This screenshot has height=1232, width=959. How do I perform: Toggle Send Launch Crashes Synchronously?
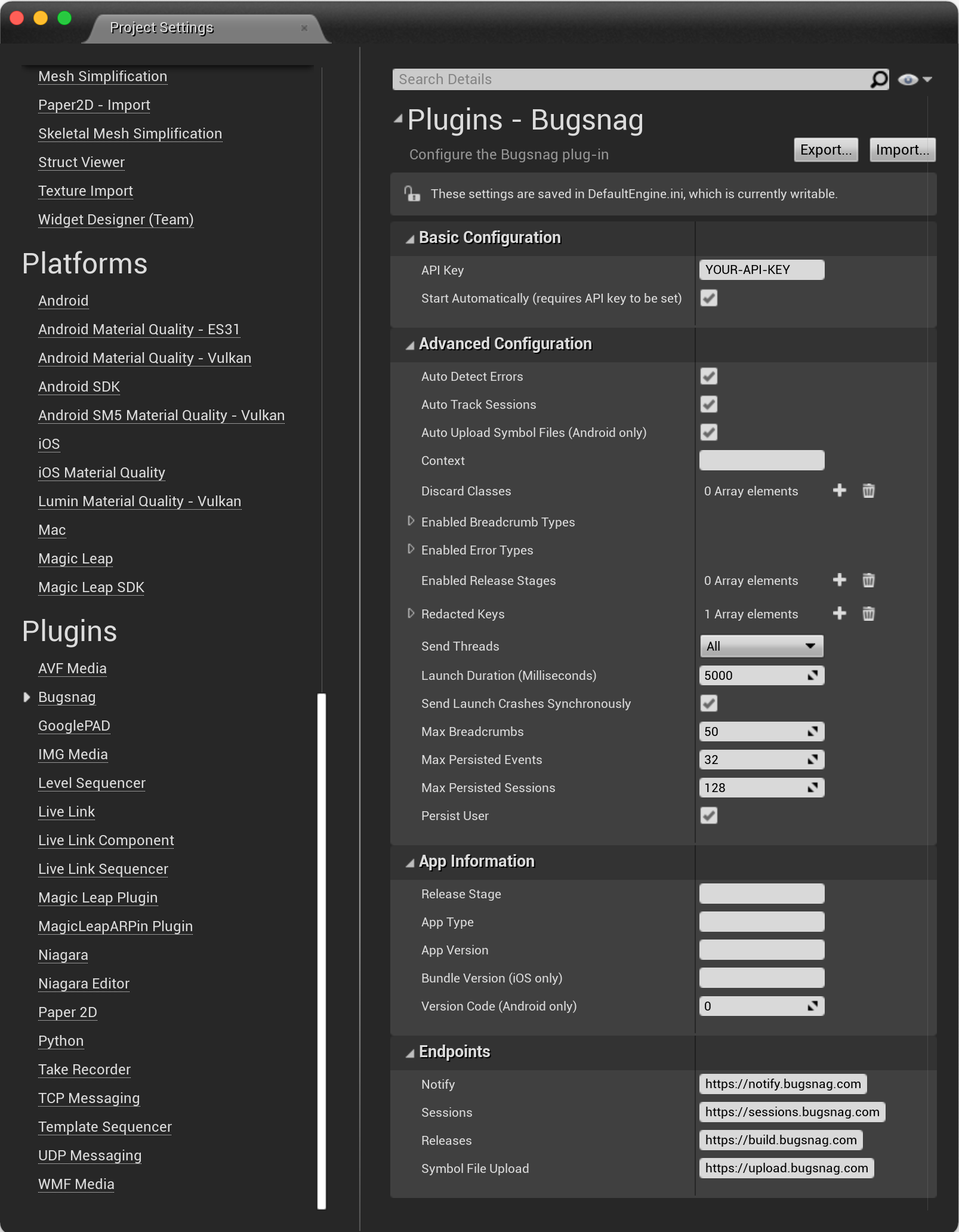pyautogui.click(x=708, y=703)
